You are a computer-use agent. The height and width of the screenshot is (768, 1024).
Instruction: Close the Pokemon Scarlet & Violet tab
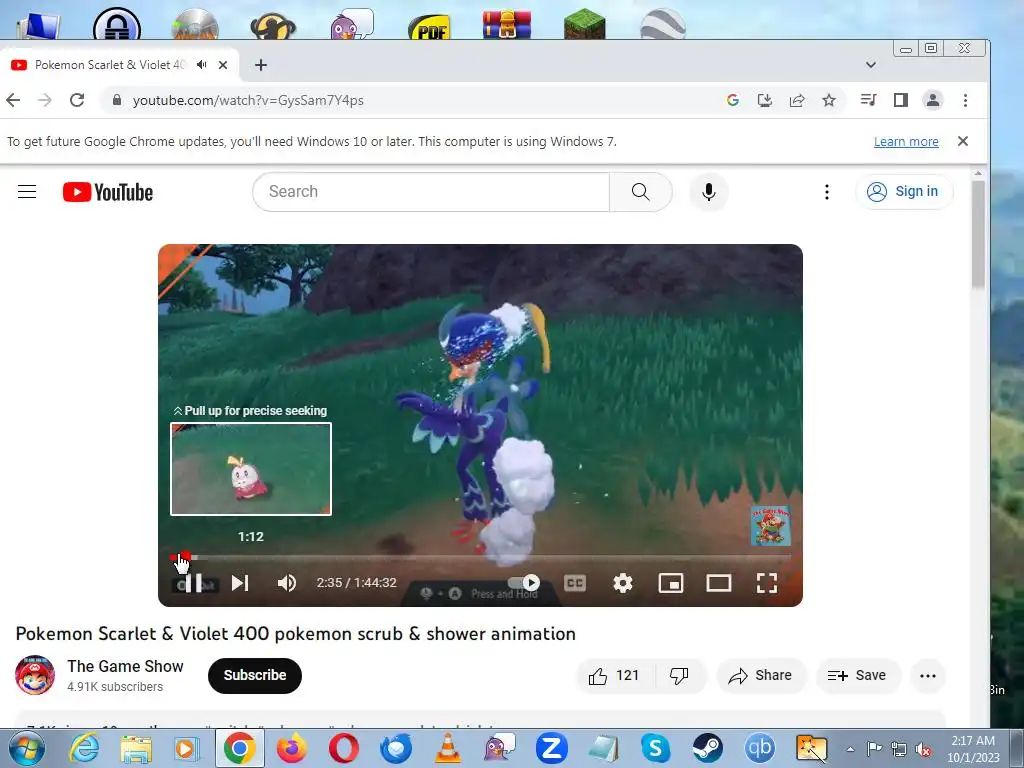coord(223,65)
